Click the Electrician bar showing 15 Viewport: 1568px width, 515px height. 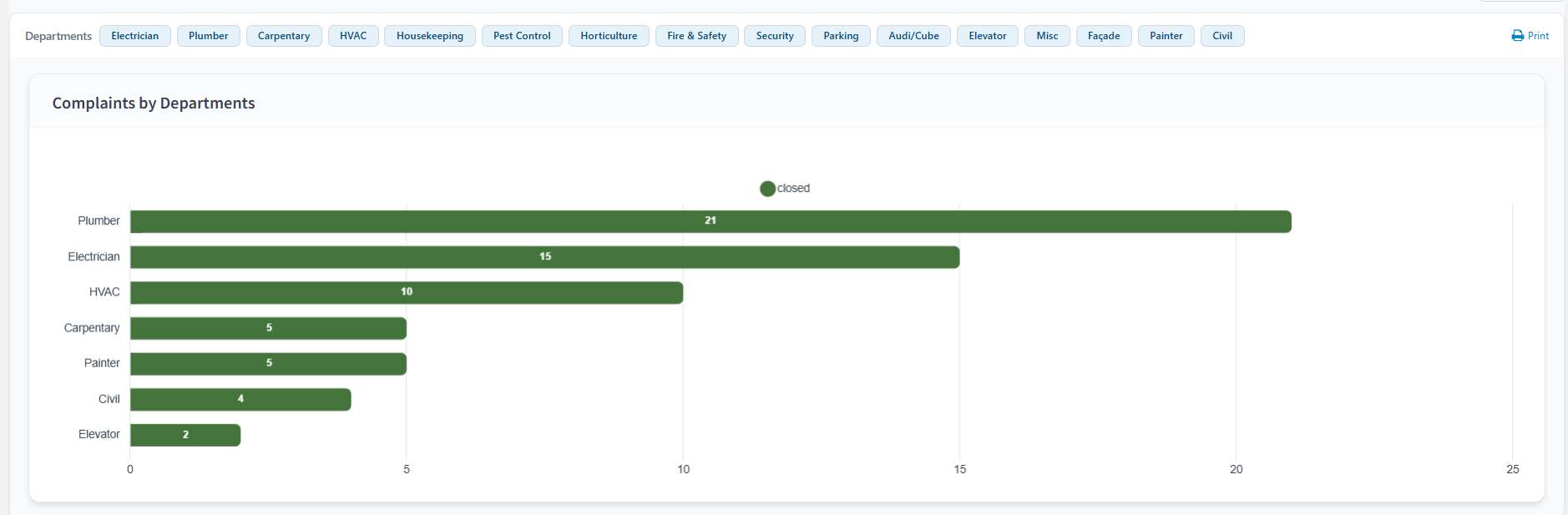click(x=544, y=257)
